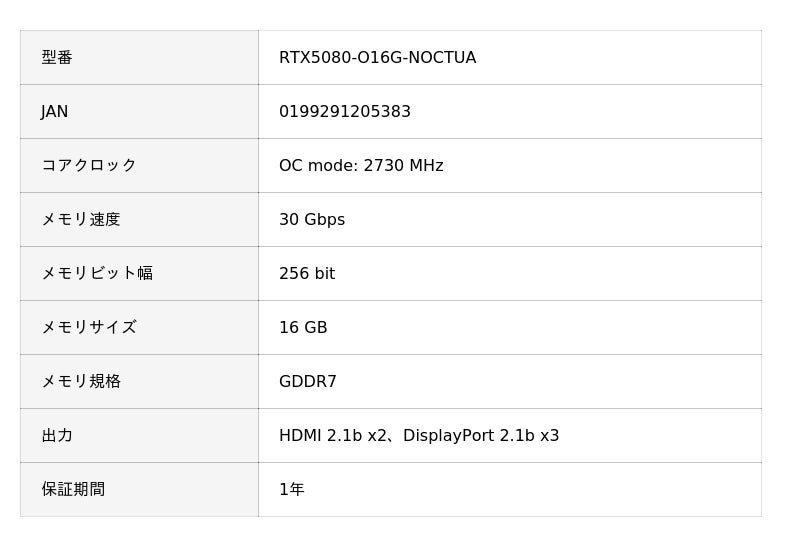Select the 30 Gbps value
Image resolution: width=800 pixels, height=547 pixels.
pos(311,220)
